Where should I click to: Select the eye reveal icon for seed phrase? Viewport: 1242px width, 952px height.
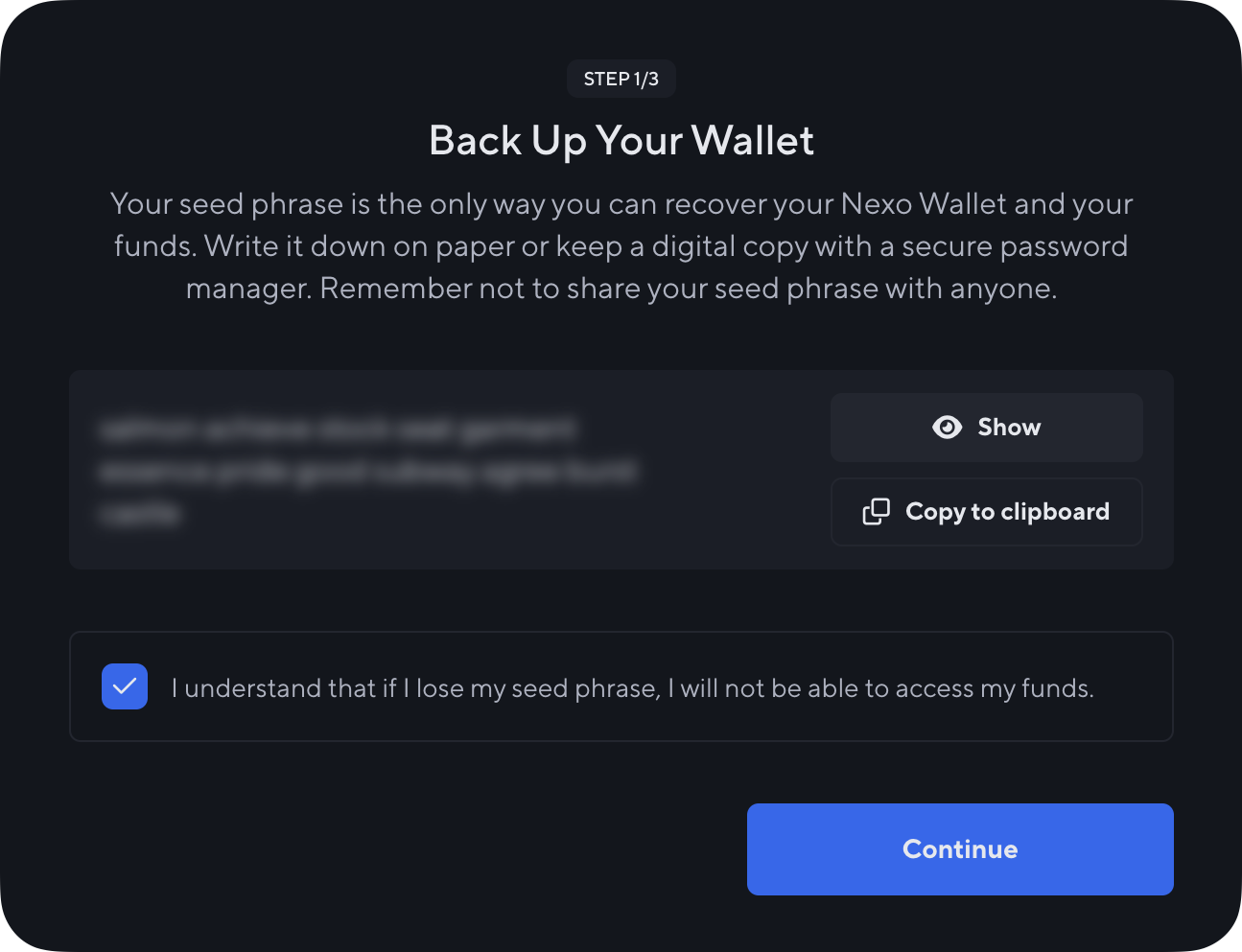pyautogui.click(x=947, y=427)
